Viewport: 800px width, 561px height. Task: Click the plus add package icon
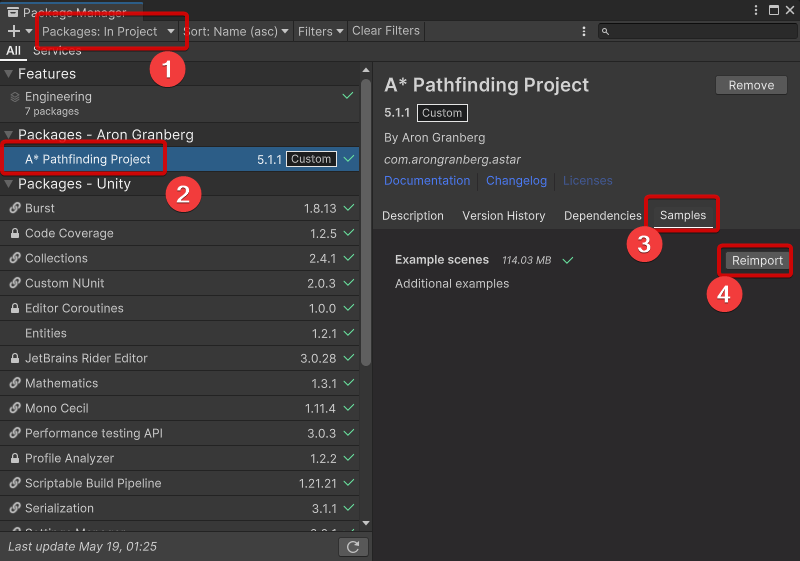(x=14, y=31)
